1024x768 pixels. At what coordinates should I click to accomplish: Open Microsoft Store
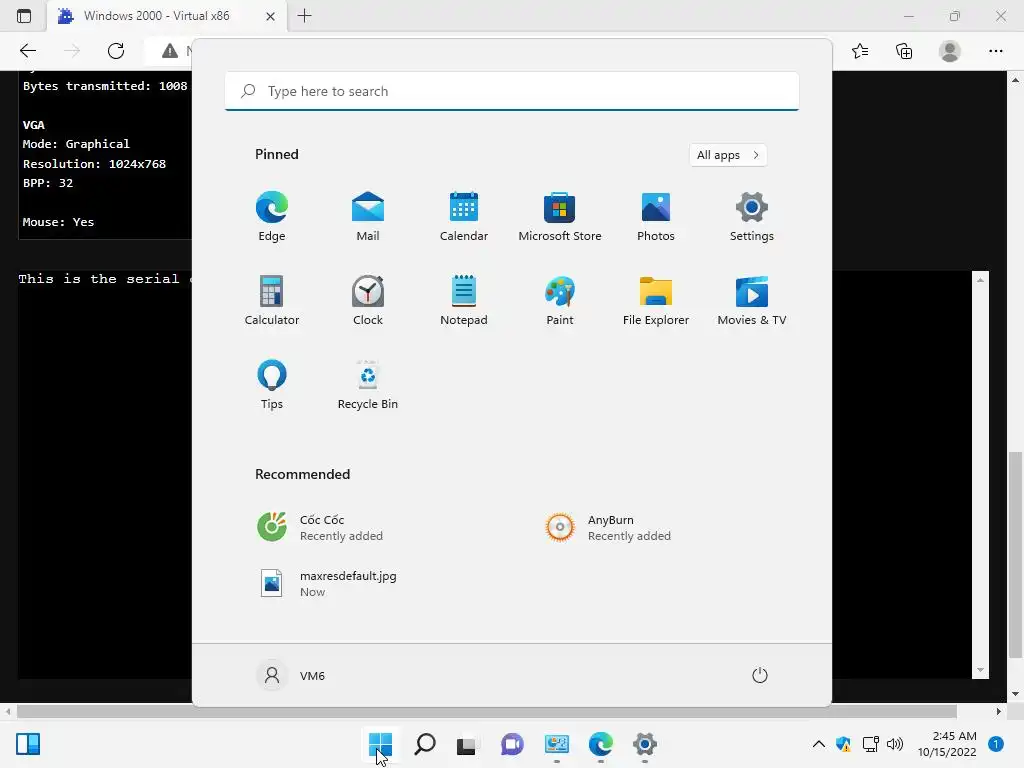[x=560, y=216]
